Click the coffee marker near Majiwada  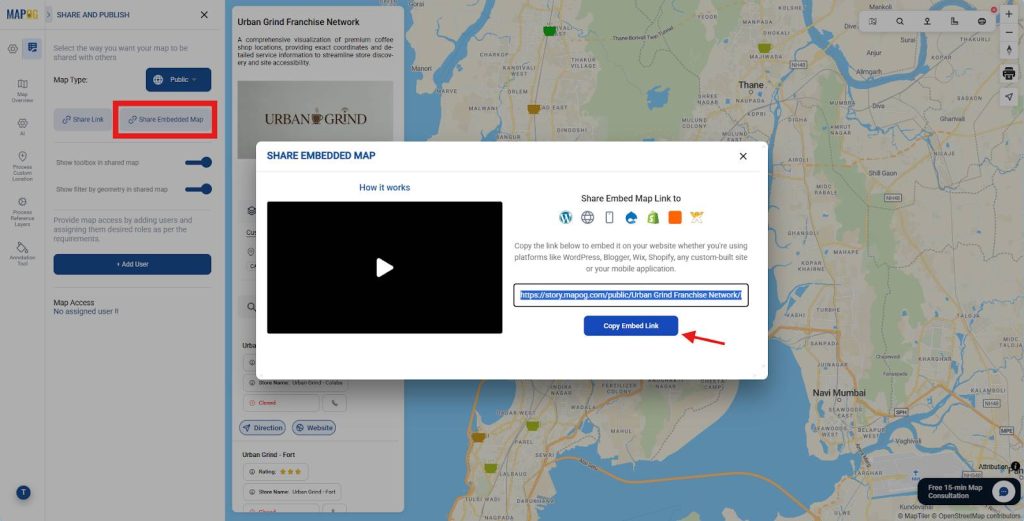coord(763,48)
